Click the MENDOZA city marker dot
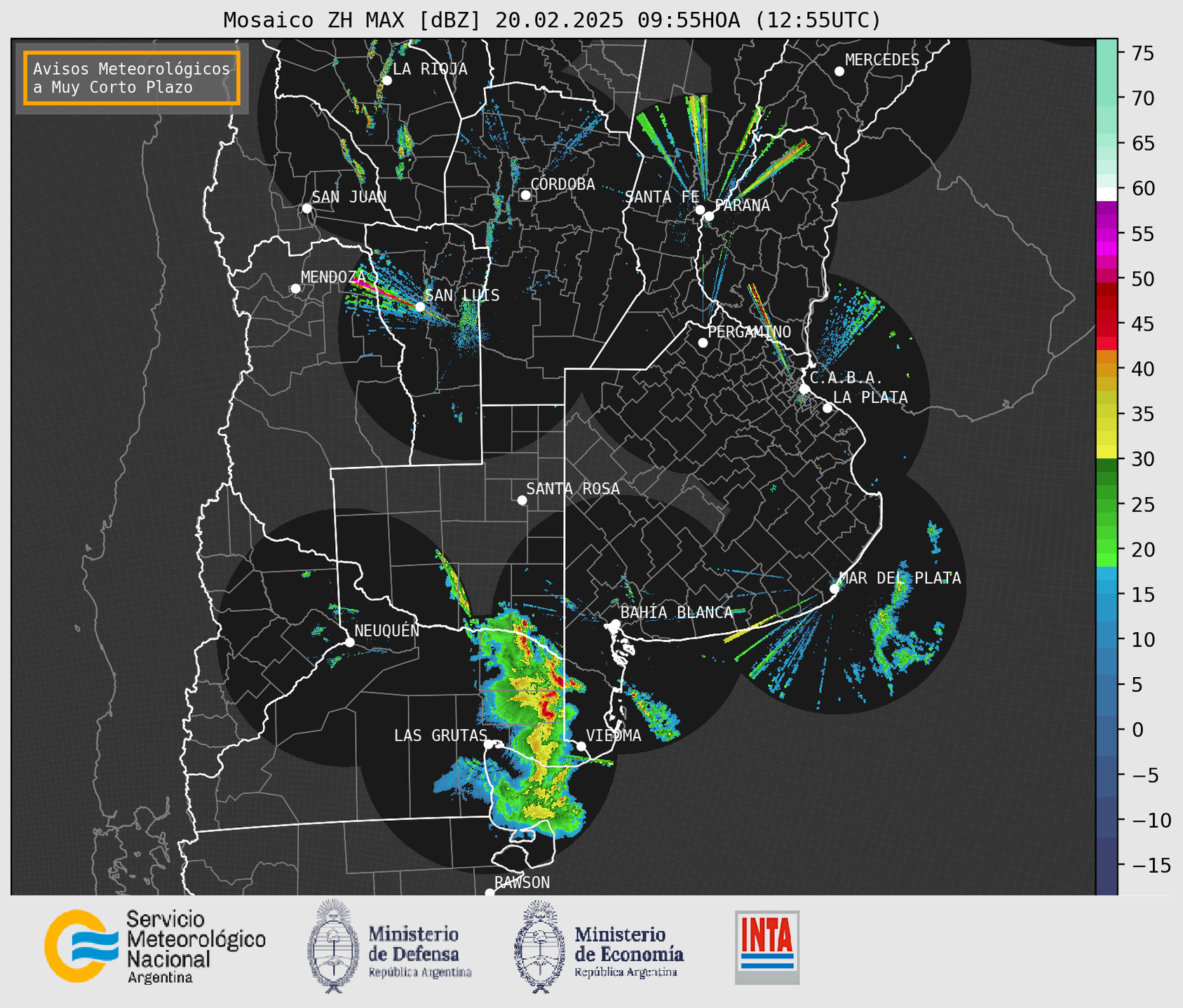The width and height of the screenshot is (1183, 1008). click(295, 289)
